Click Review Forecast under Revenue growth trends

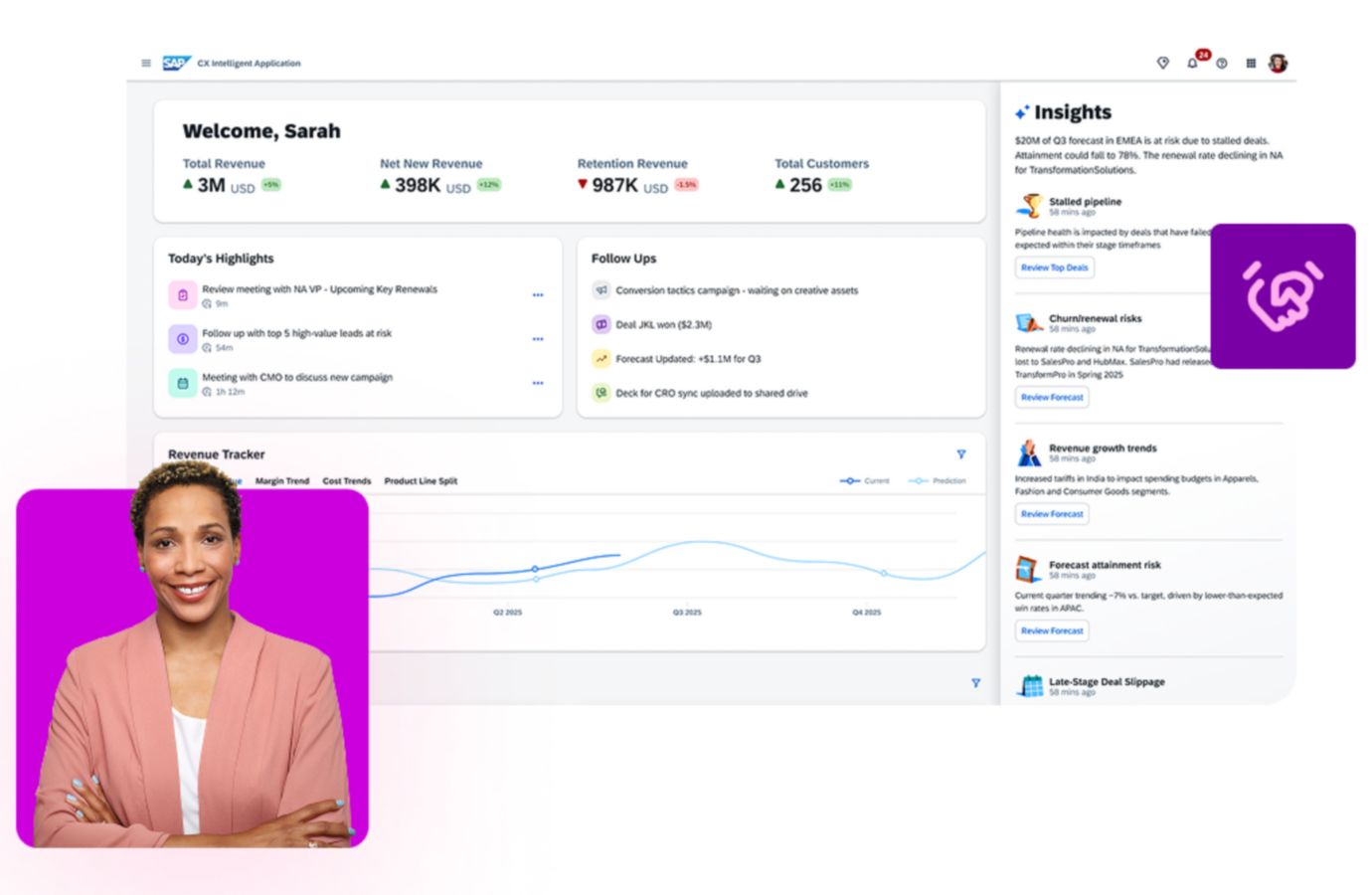click(1052, 514)
